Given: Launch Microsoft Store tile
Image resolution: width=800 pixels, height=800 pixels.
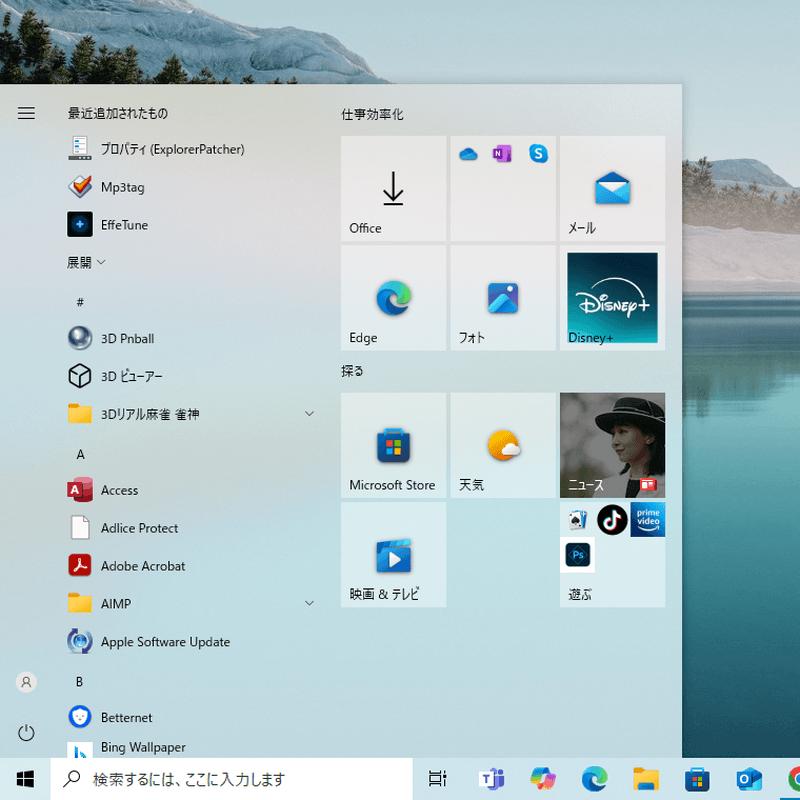Looking at the screenshot, I should (x=393, y=445).
